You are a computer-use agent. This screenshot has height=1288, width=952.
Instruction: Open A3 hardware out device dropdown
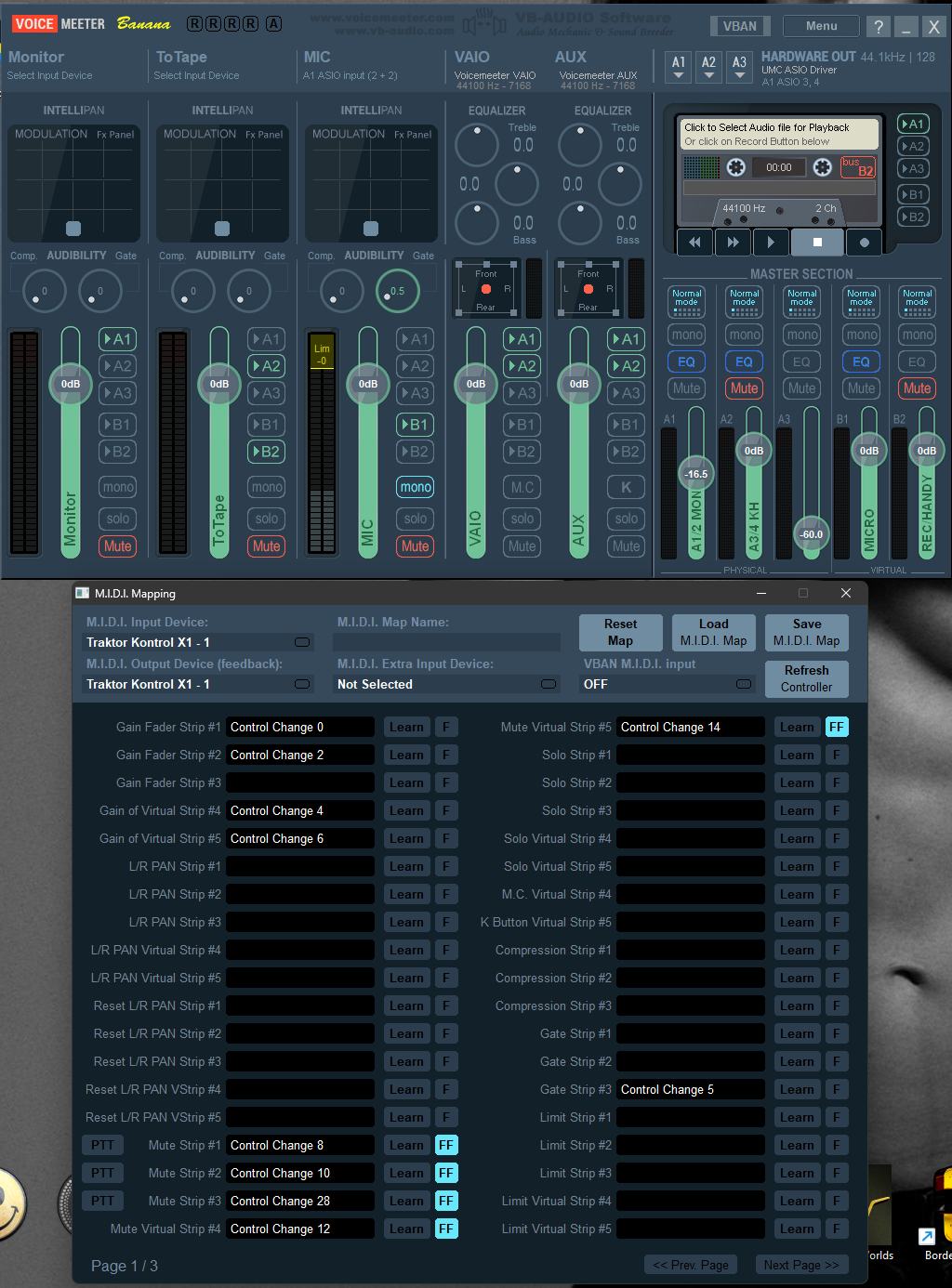point(739,67)
